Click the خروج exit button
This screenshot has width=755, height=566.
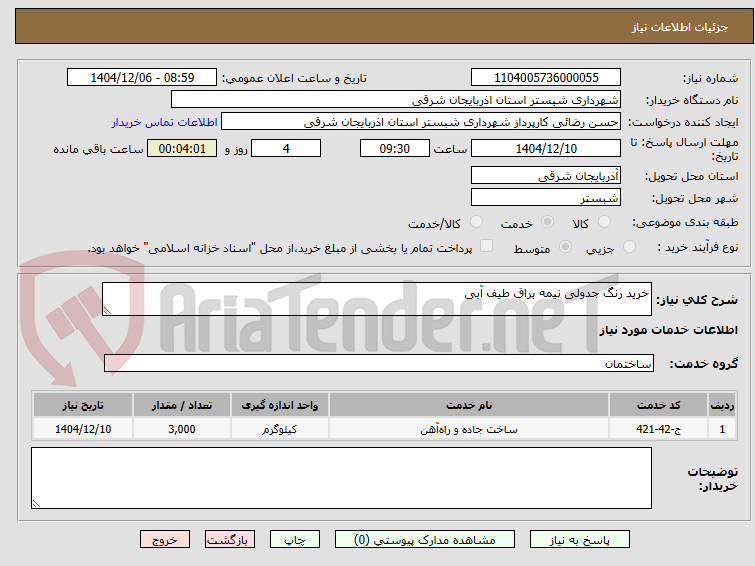click(165, 540)
